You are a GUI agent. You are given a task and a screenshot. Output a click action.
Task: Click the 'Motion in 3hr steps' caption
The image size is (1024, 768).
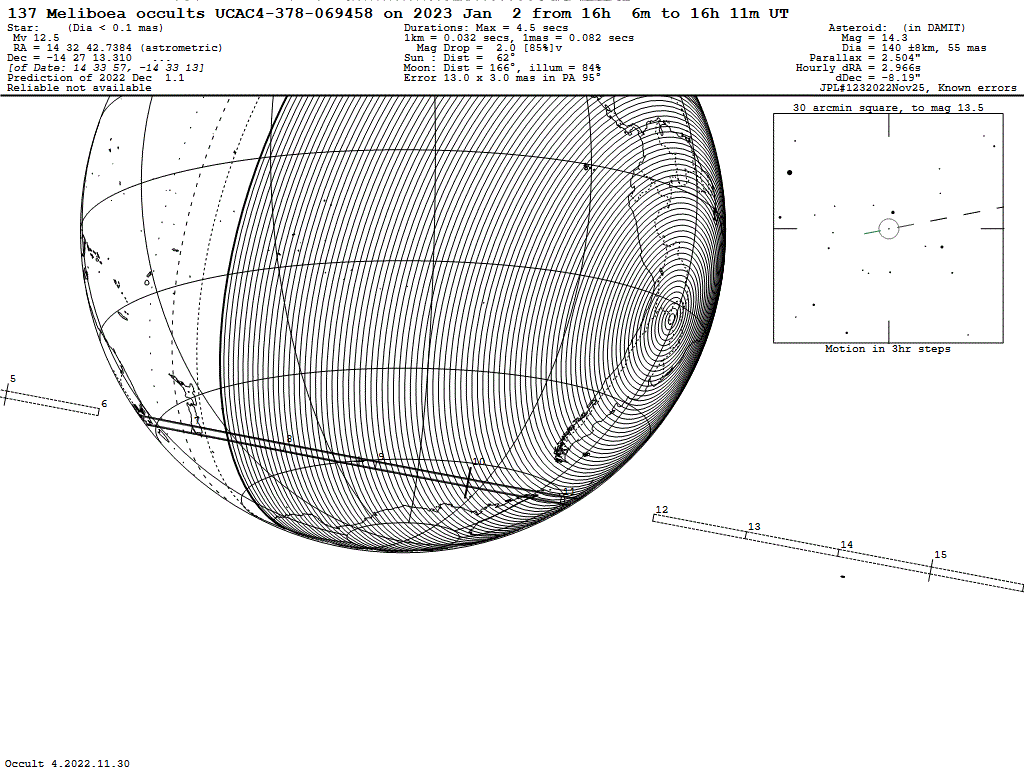coord(887,349)
